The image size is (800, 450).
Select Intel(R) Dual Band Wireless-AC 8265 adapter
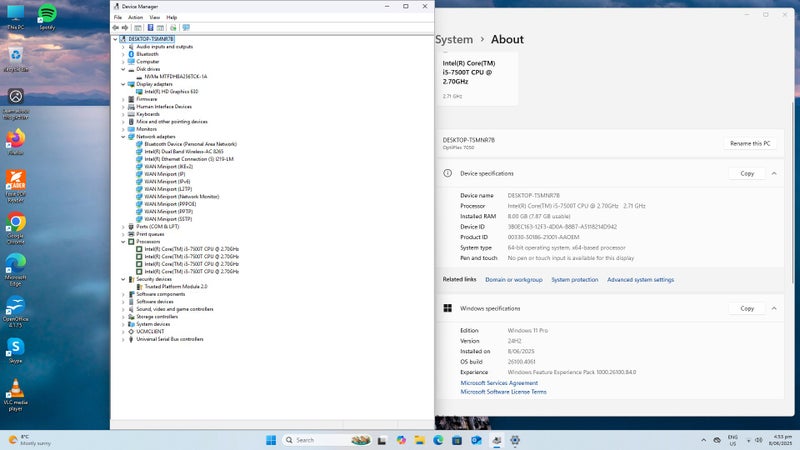tap(184, 152)
